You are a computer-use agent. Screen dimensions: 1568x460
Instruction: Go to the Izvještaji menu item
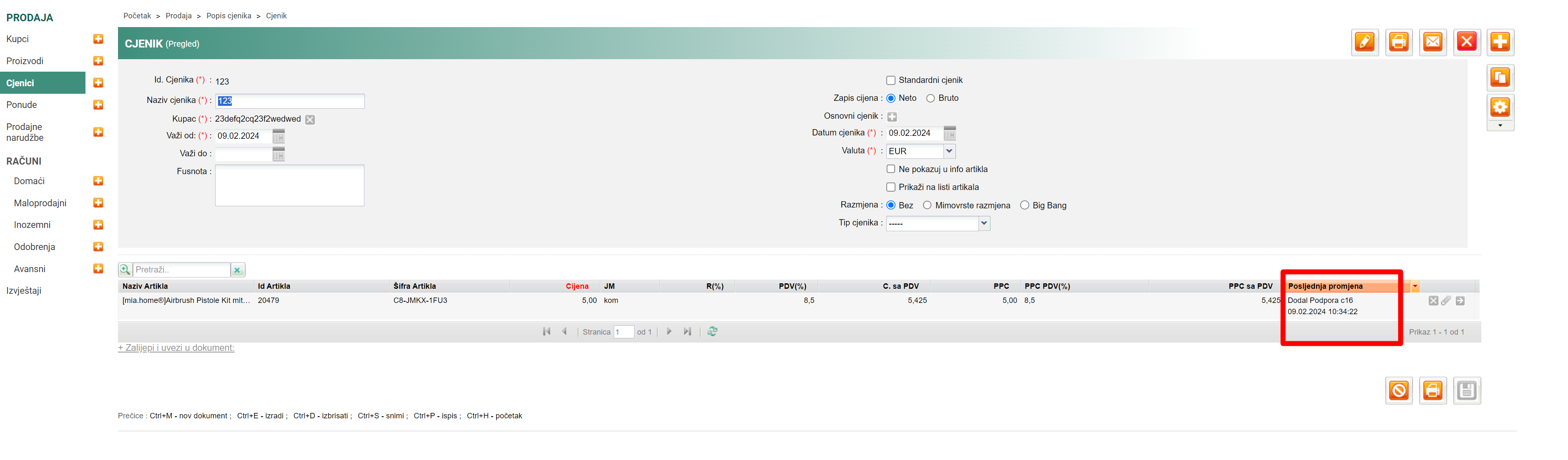tap(24, 291)
